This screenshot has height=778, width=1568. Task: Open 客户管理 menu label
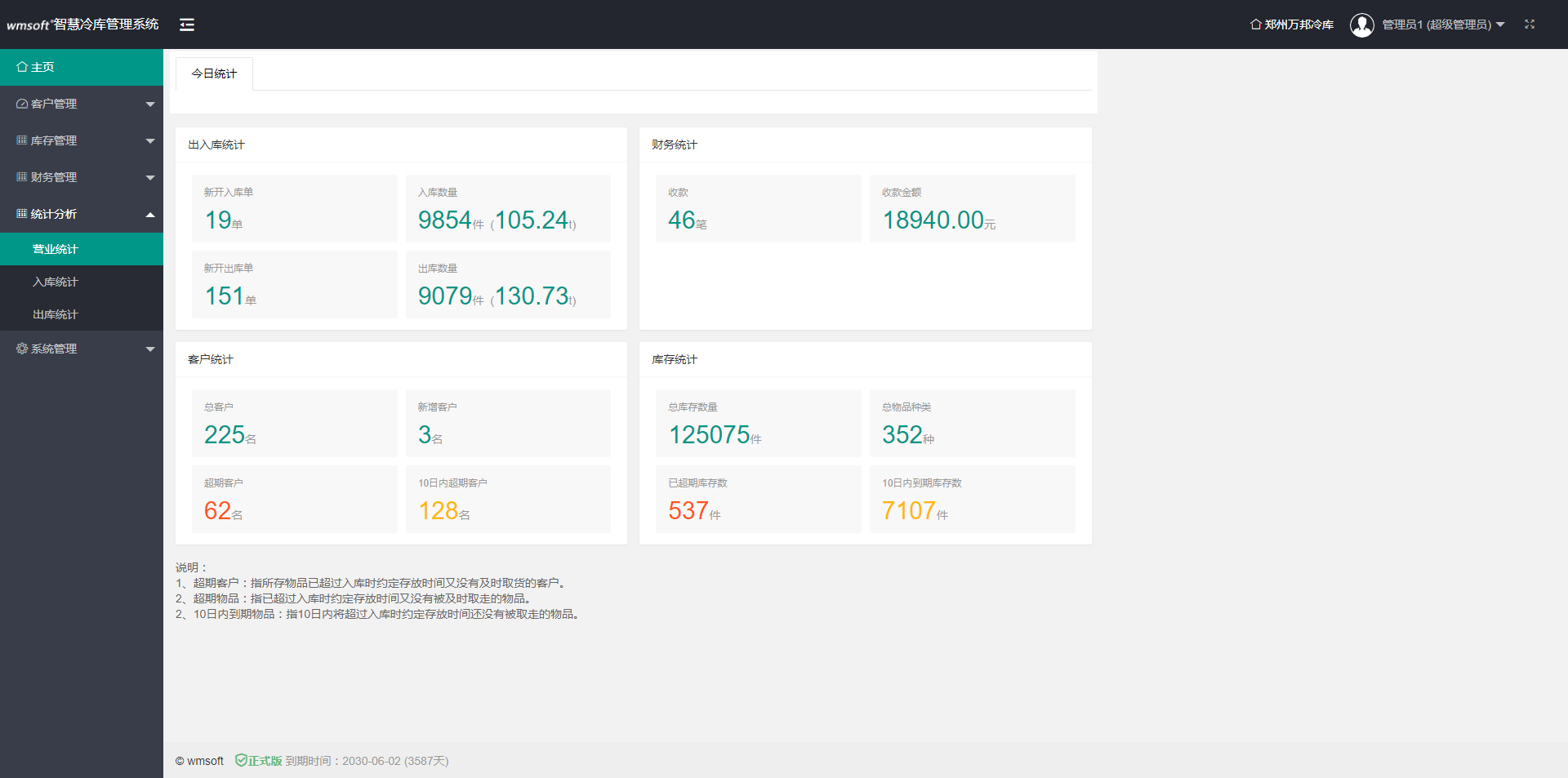pos(54,104)
